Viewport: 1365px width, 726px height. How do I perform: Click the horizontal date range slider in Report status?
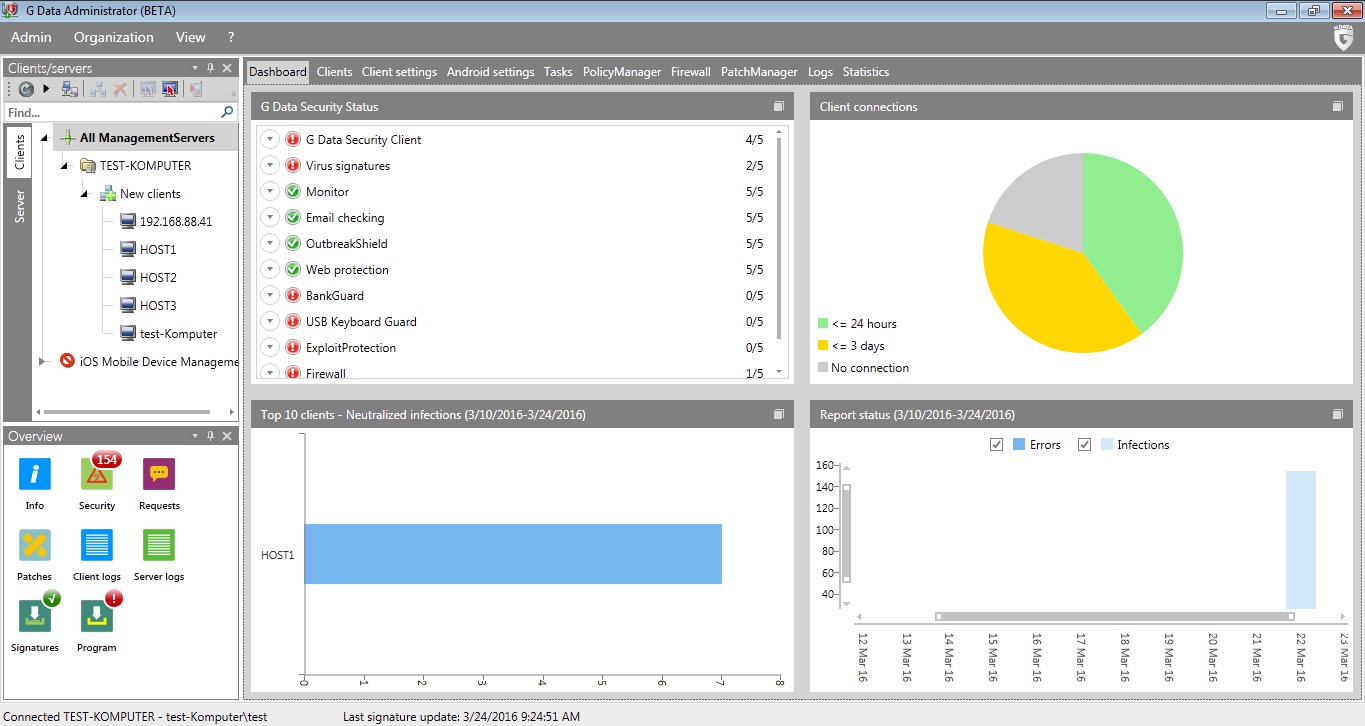pos(1115,616)
